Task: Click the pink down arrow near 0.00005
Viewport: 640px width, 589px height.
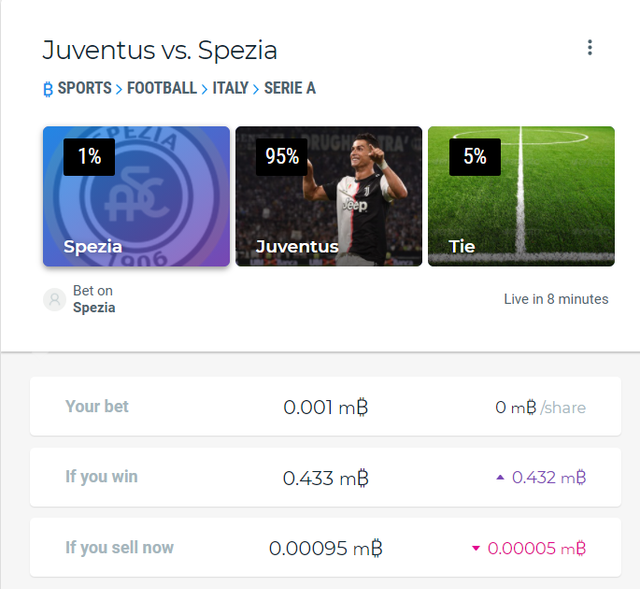Action: click(x=476, y=548)
